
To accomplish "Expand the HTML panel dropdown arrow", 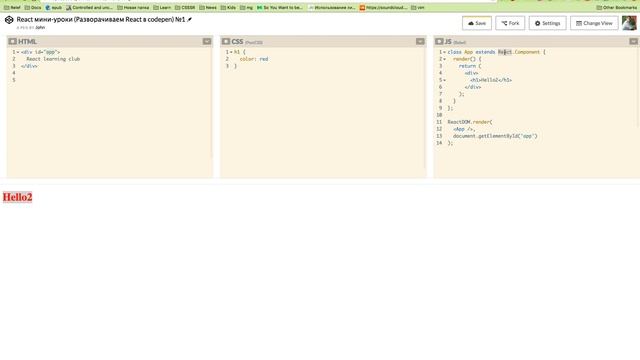I will 207,41.
